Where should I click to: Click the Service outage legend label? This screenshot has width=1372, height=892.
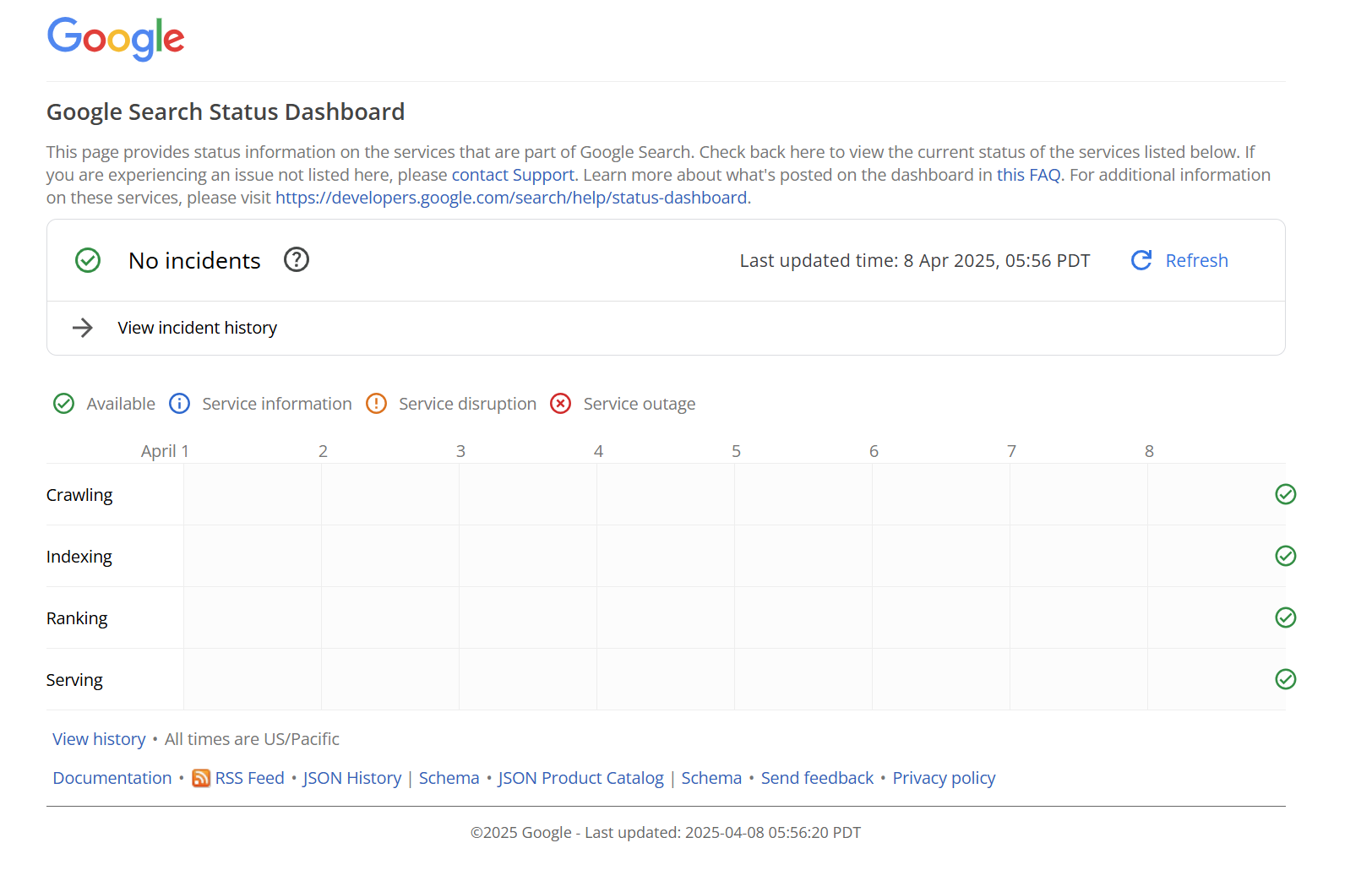tap(640, 404)
